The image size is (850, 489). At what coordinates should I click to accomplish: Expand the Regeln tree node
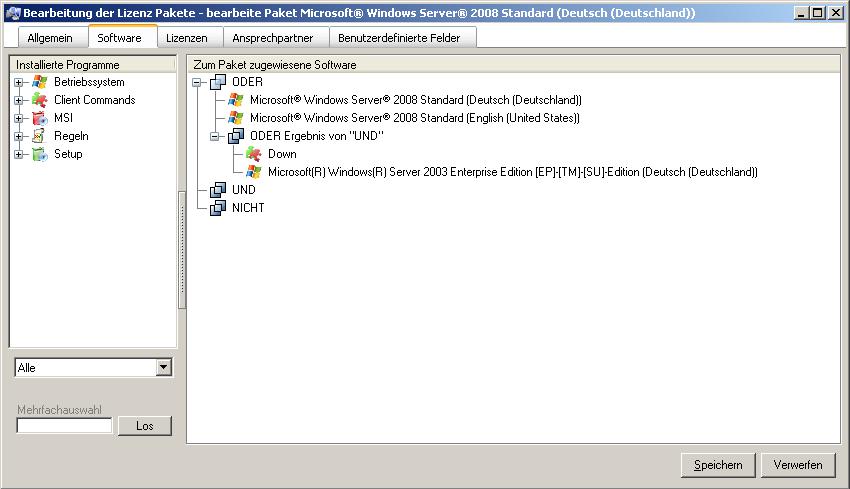click(19, 136)
